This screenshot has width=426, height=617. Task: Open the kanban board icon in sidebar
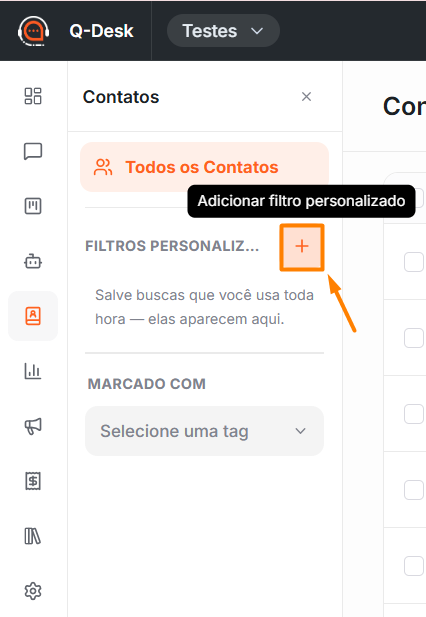(33, 206)
